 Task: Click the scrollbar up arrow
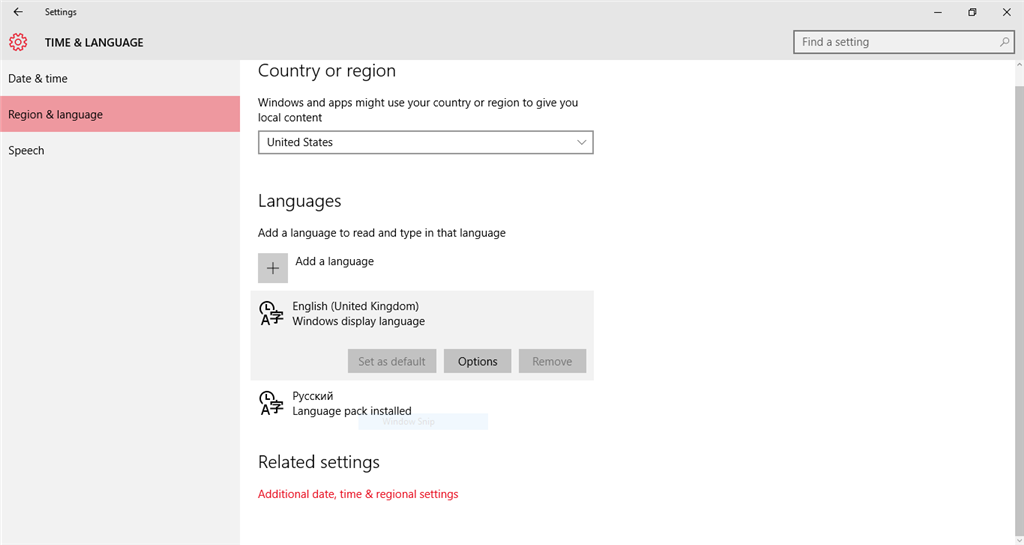coord(1019,65)
